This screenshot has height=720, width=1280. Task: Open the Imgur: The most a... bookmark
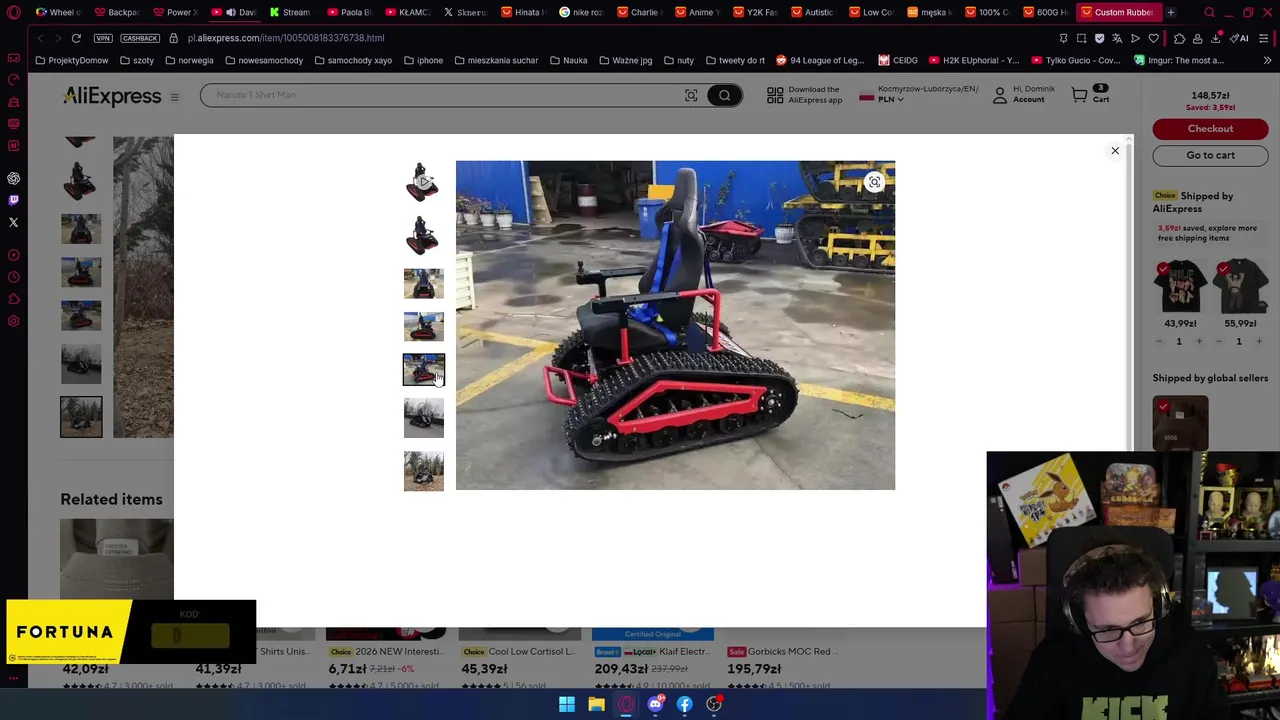(1179, 60)
